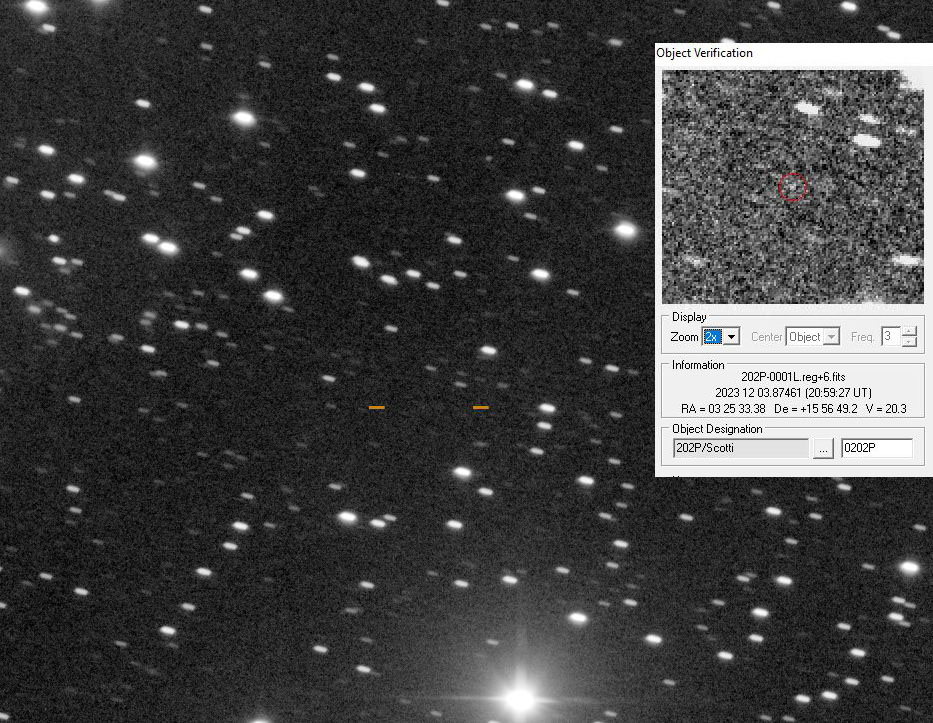Click the very bright star at bottom of image
The width and height of the screenshot is (933, 723).
pos(520,697)
